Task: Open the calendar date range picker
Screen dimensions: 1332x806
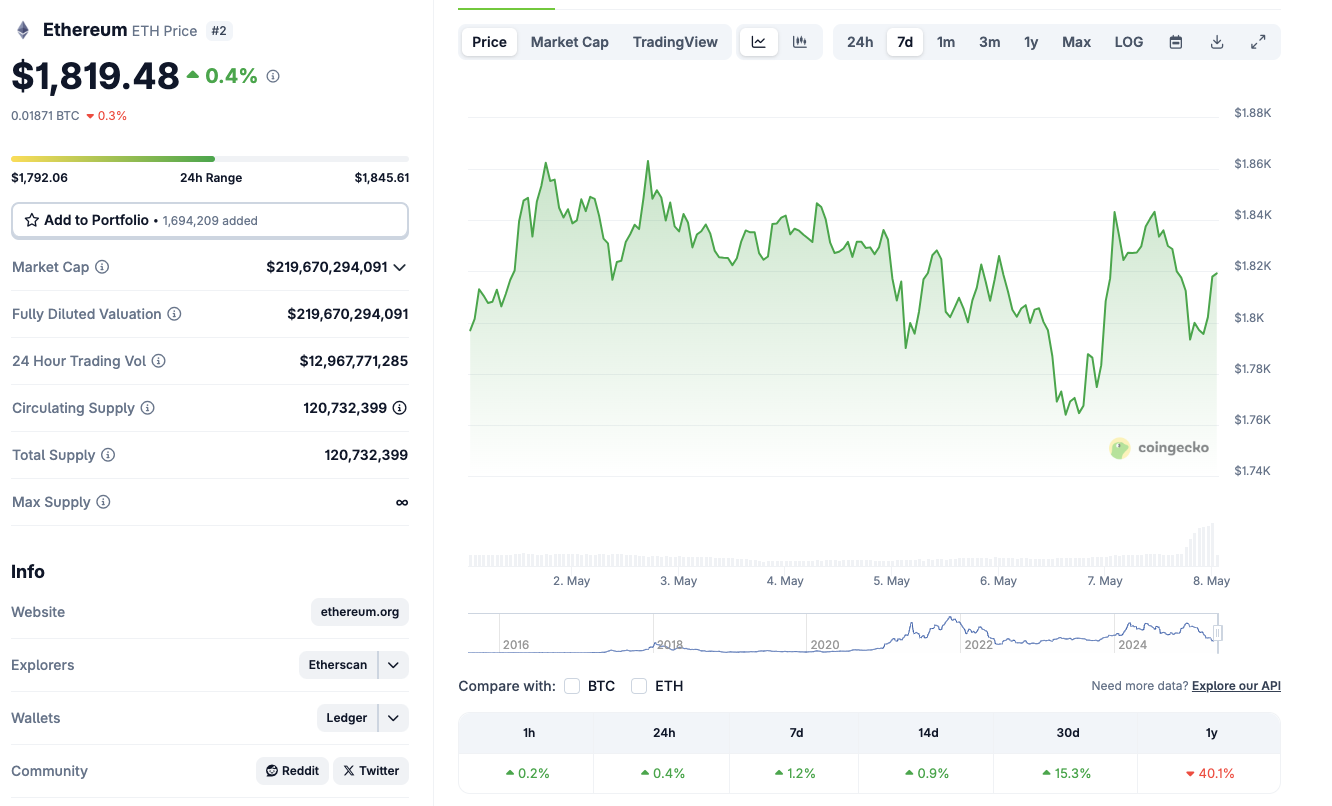Action: click(x=1176, y=42)
